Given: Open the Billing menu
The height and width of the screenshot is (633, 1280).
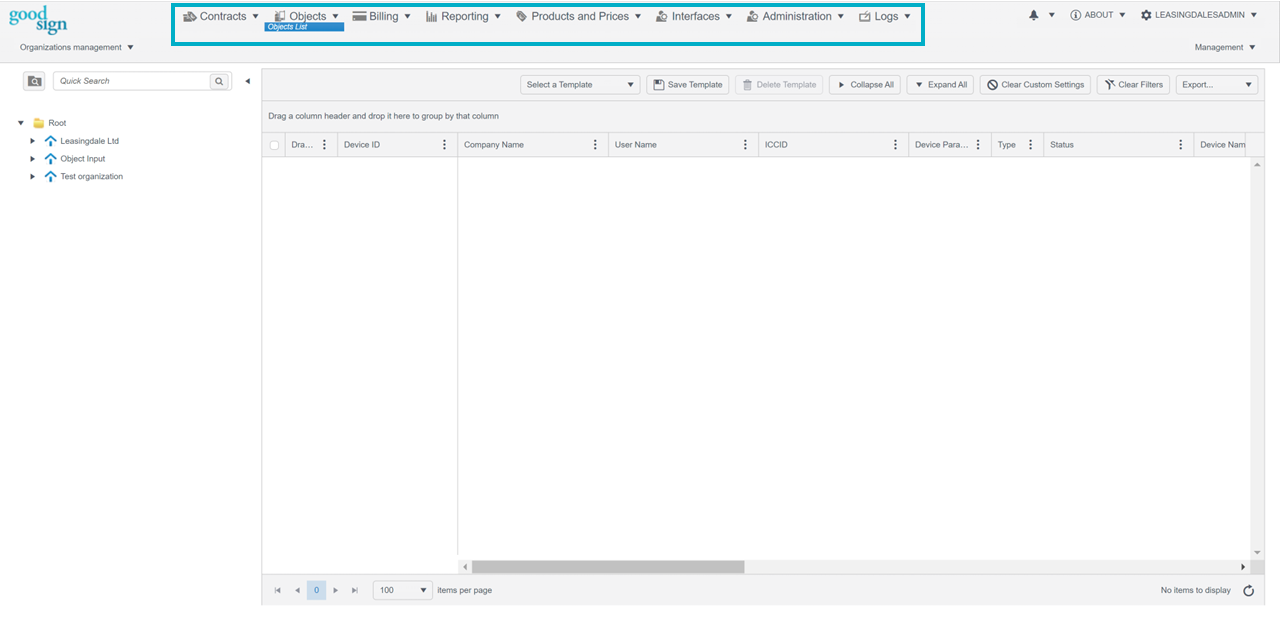Looking at the screenshot, I should [x=382, y=17].
